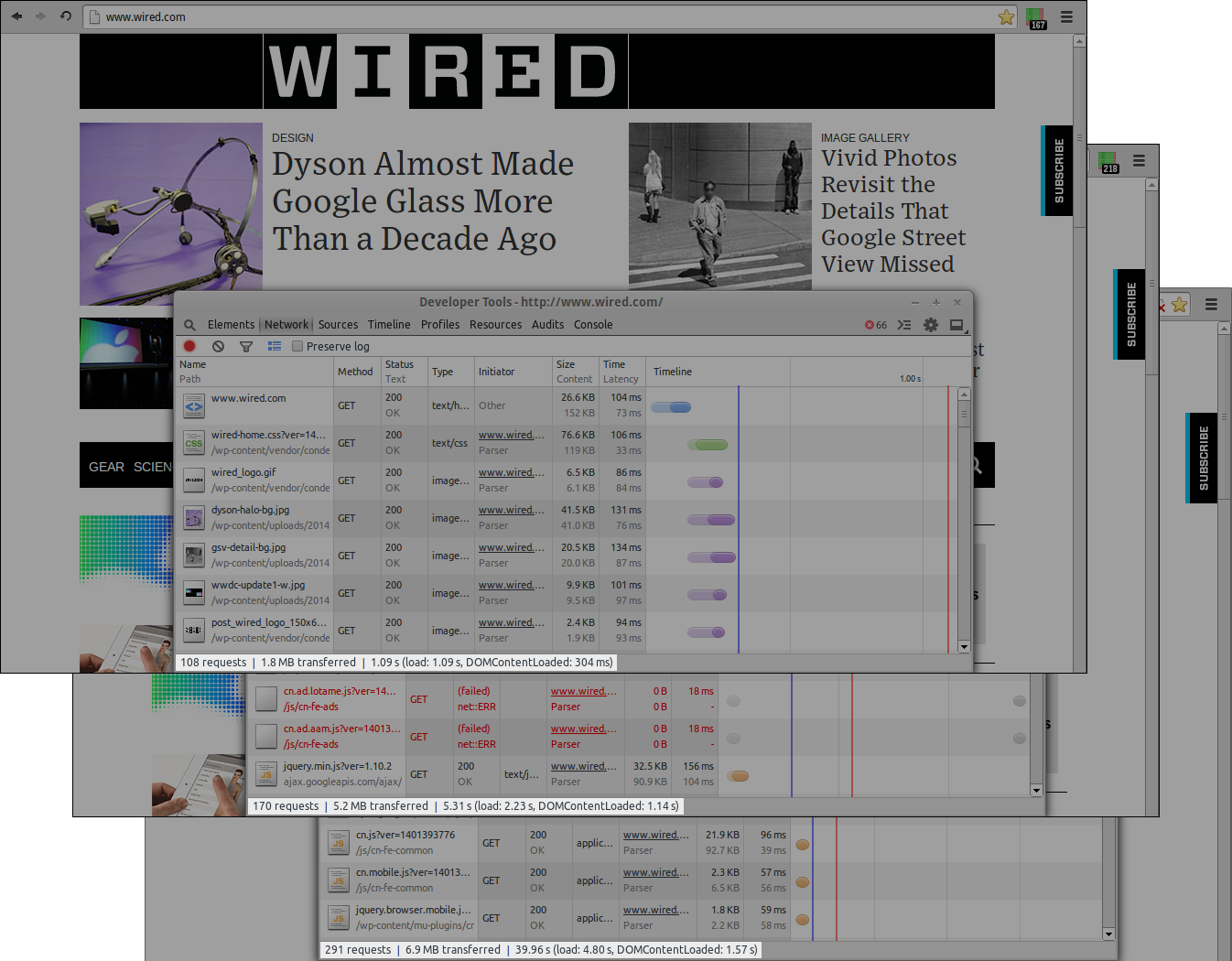Clear the network log
The height and width of the screenshot is (961, 1232).
218,346
